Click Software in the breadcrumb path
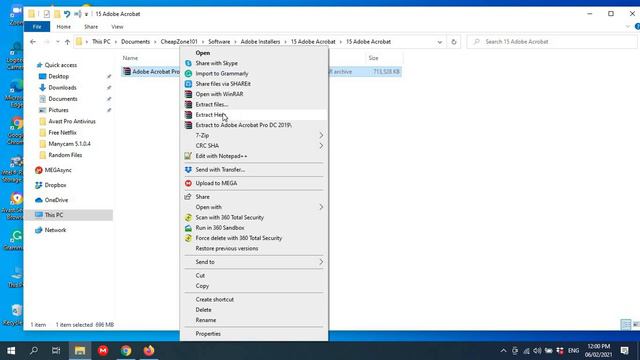Viewport: 640px width, 360px height. pos(219,42)
